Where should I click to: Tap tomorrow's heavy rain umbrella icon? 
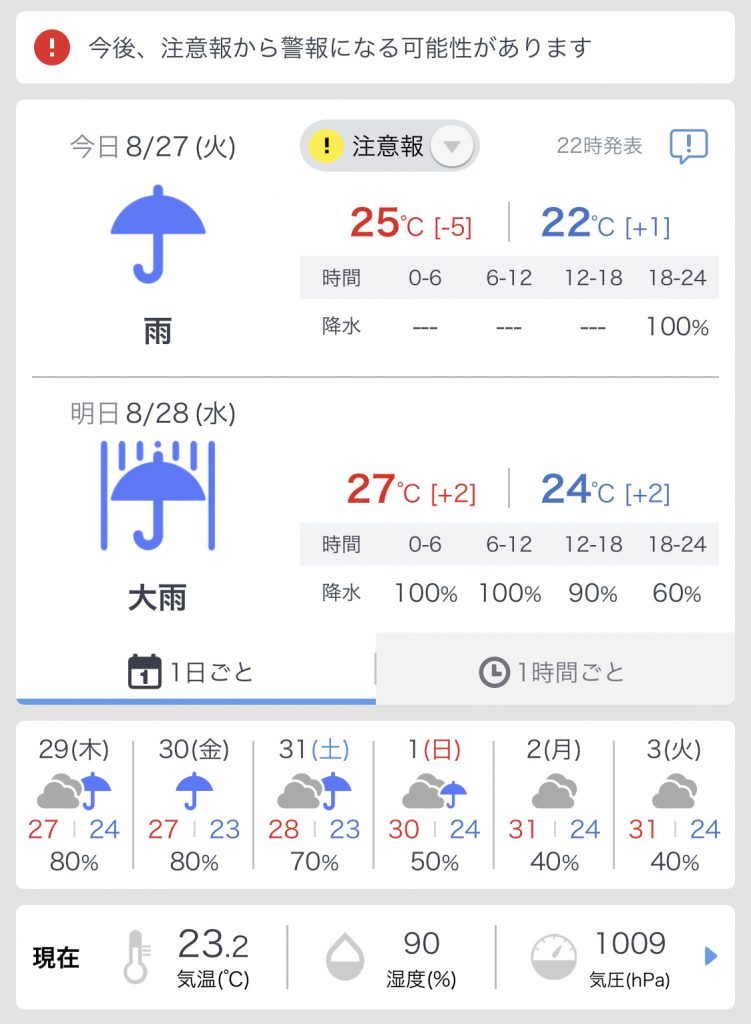click(157, 496)
